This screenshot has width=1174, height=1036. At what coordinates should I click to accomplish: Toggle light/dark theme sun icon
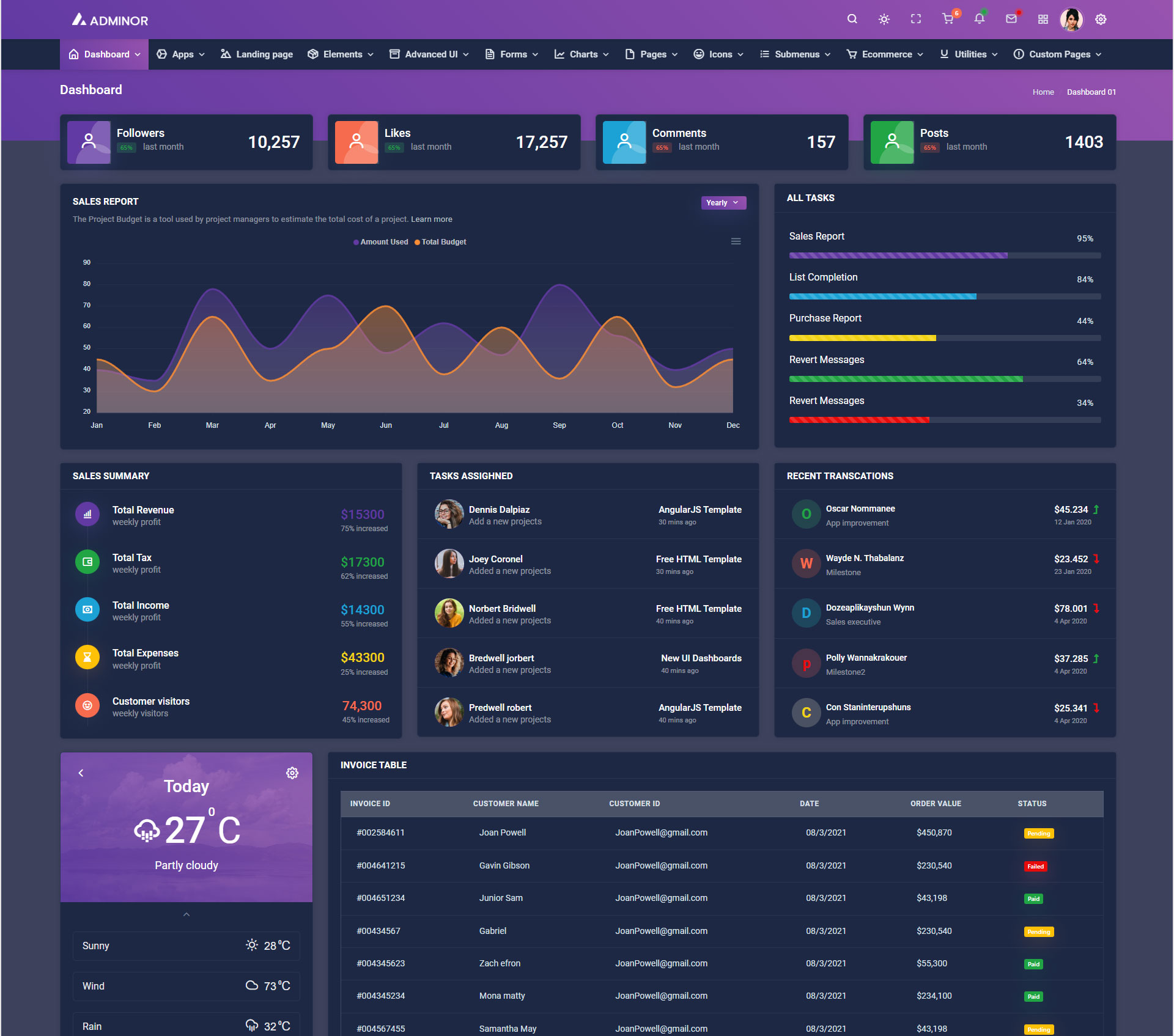(x=884, y=19)
